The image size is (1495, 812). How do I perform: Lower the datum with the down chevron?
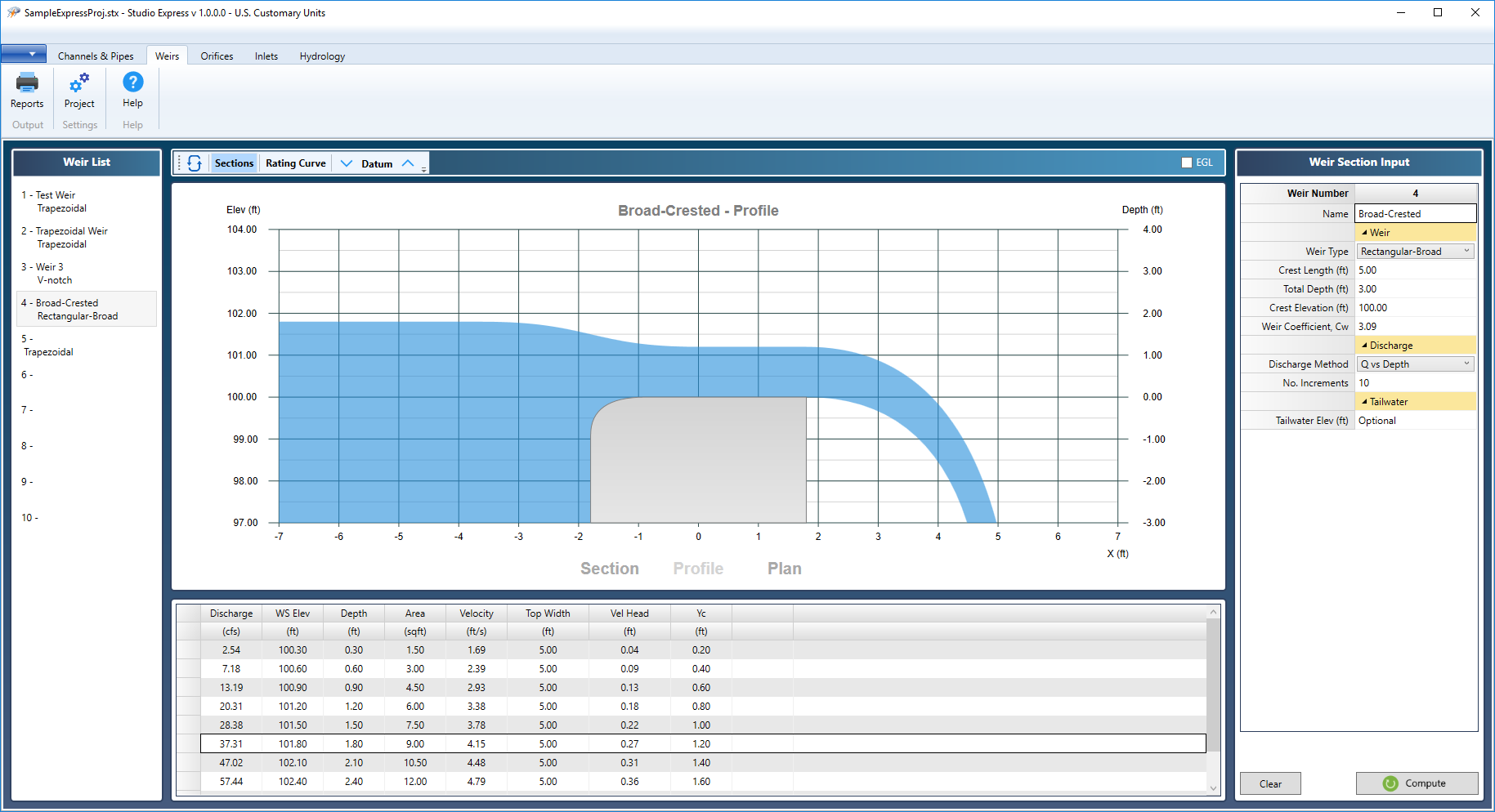347,163
